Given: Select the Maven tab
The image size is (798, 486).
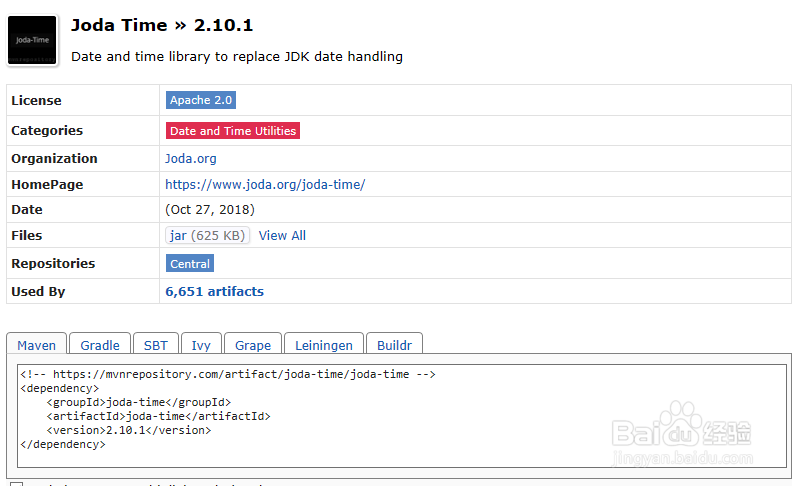Looking at the screenshot, I should 37,345.
